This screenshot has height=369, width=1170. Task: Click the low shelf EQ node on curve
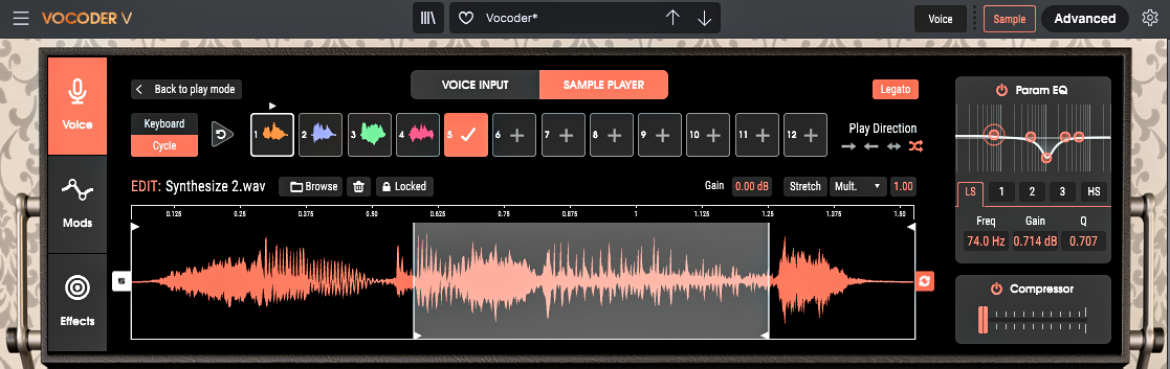tap(993, 135)
